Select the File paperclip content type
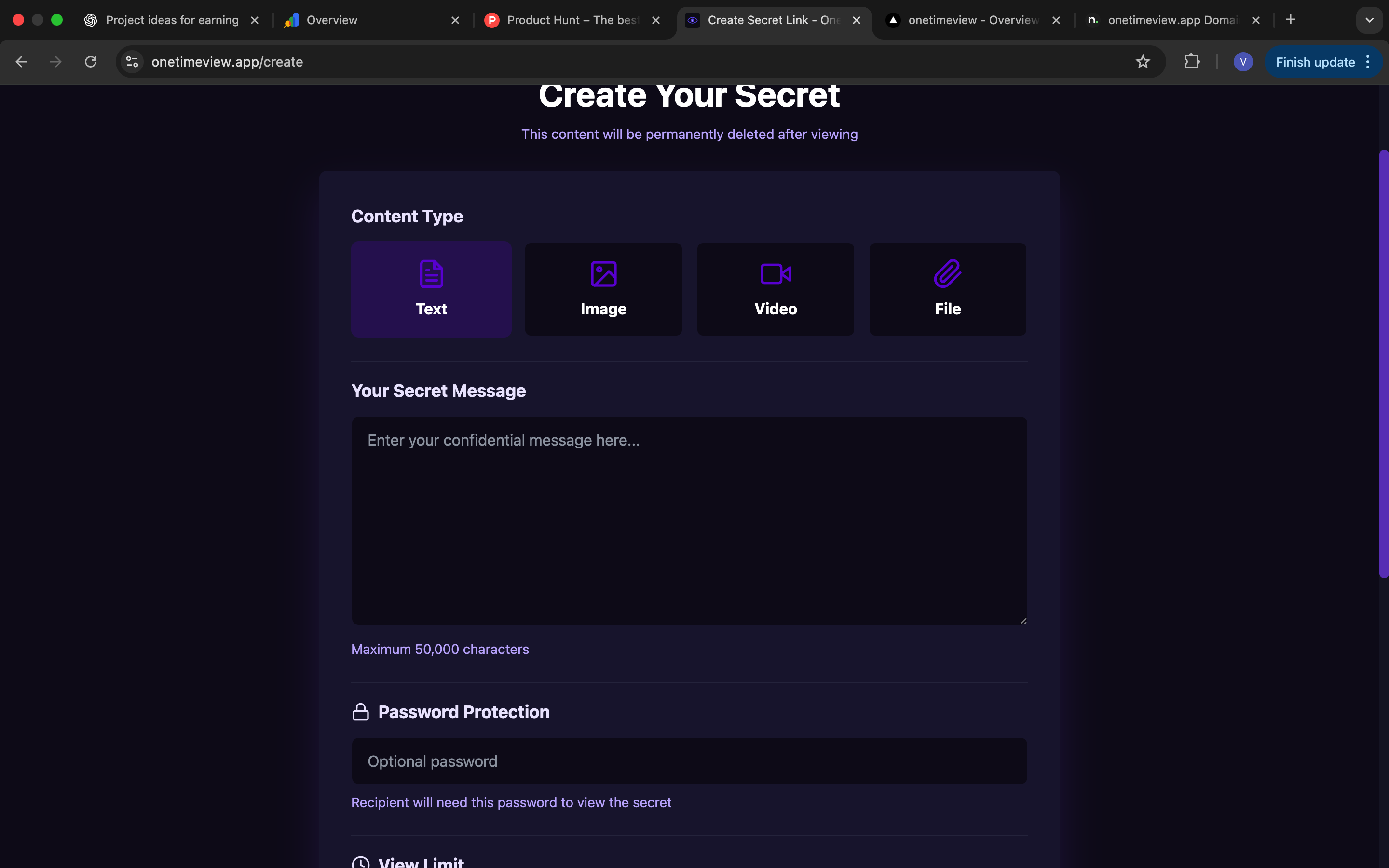 click(x=948, y=289)
